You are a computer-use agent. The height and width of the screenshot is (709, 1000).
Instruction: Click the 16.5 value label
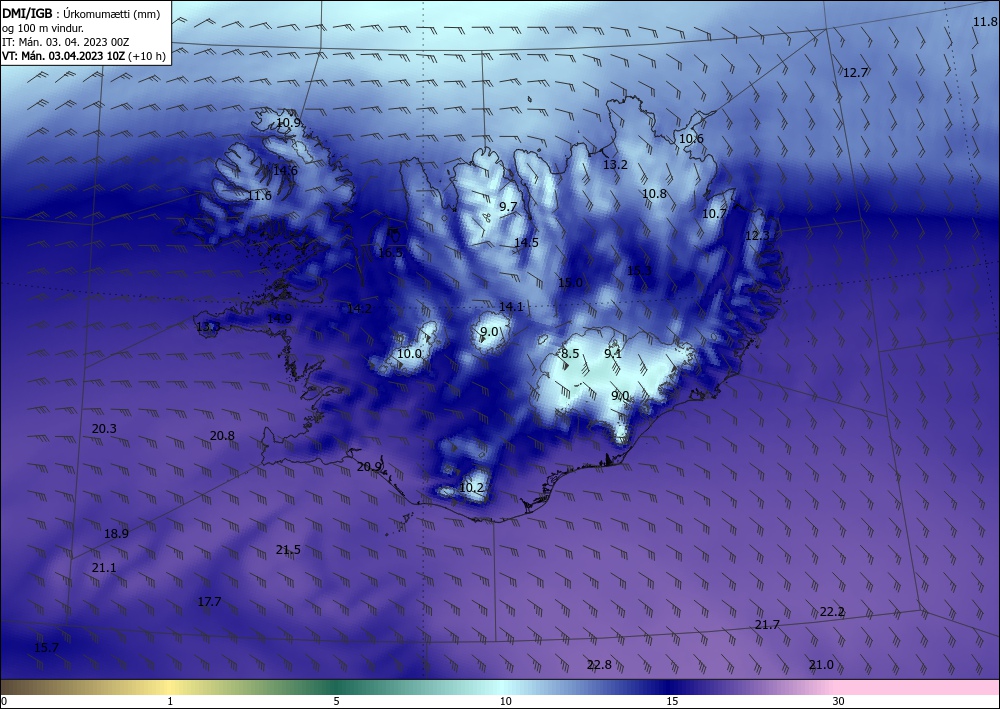point(390,252)
